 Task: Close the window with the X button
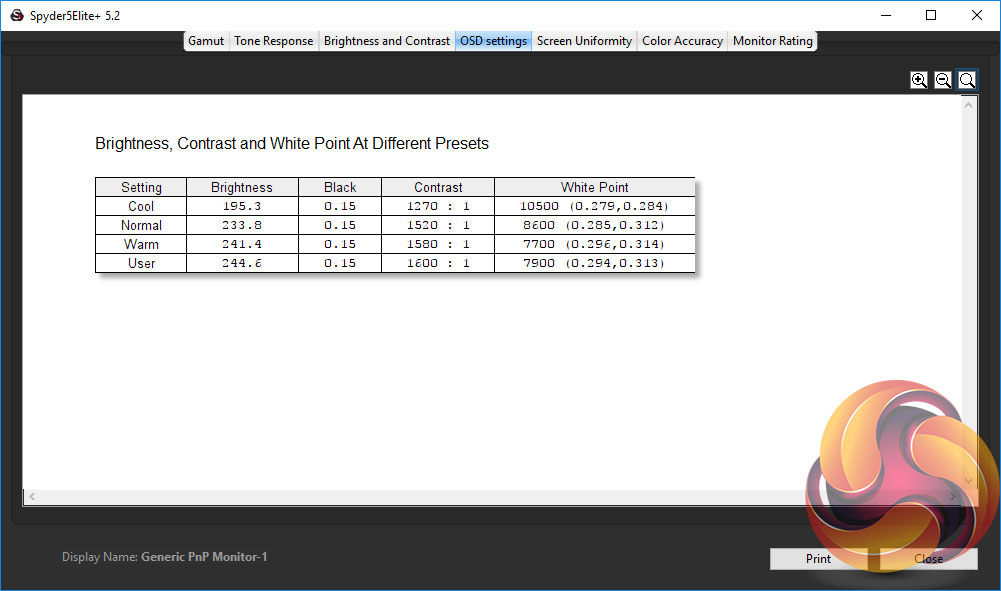pos(977,15)
